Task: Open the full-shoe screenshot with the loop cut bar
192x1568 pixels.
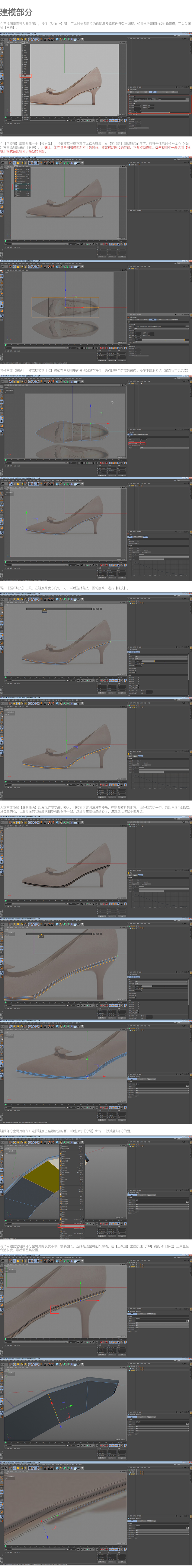Action: [96, 644]
